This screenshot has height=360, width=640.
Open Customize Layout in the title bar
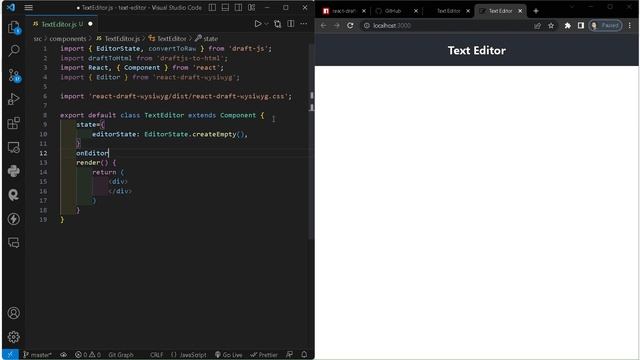(x=251, y=7)
